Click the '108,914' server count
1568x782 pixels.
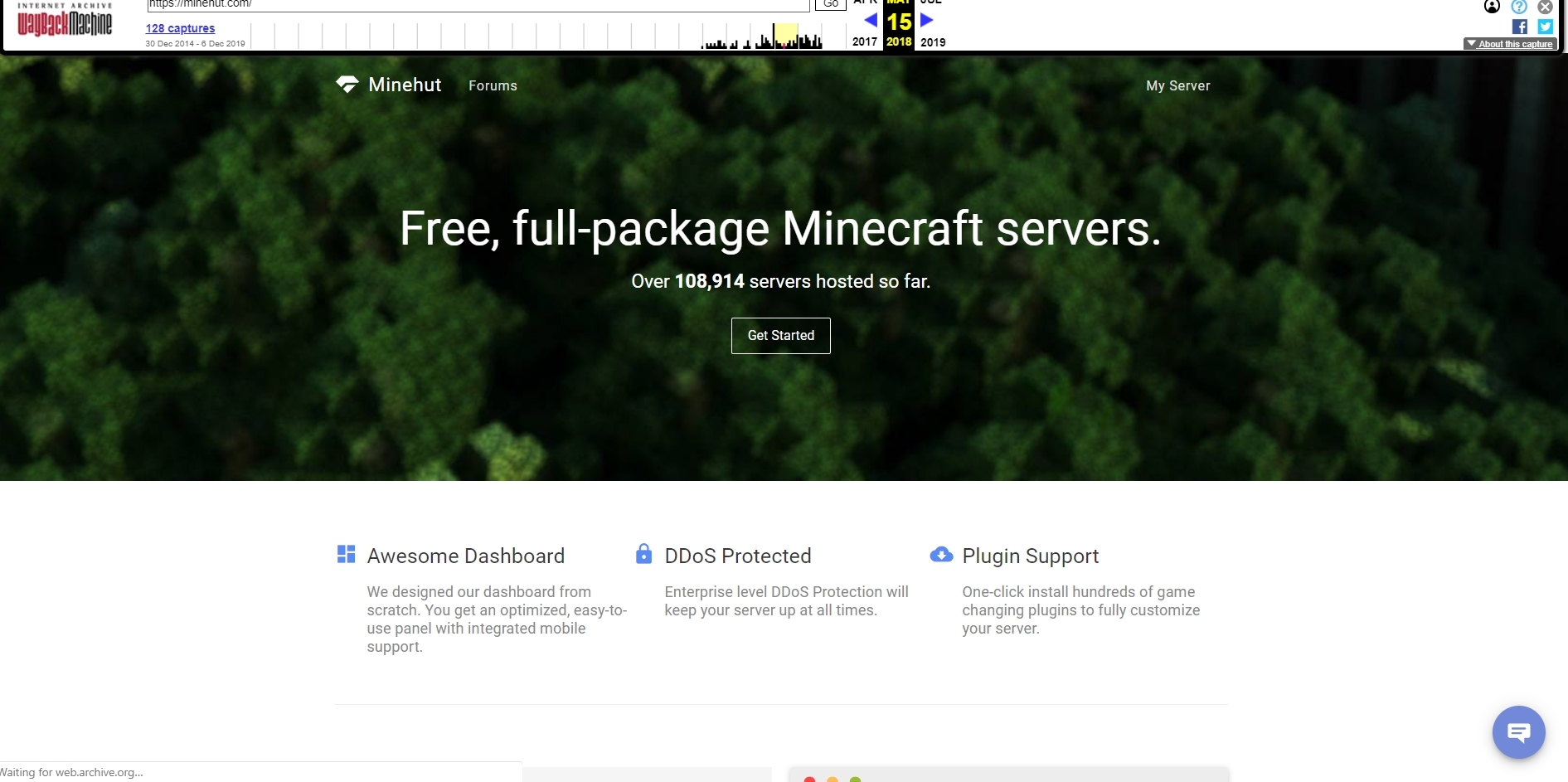click(x=710, y=281)
